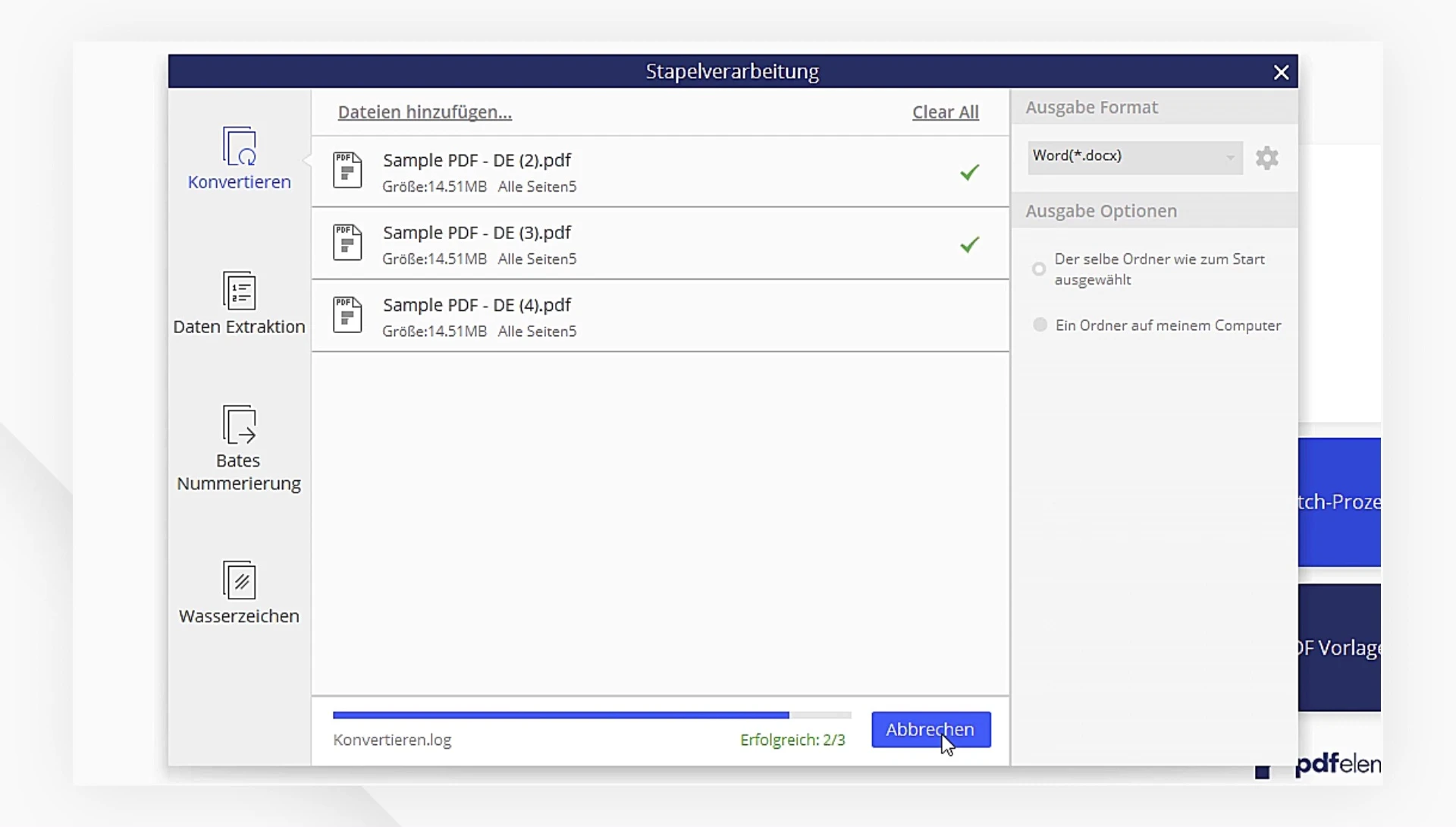The image size is (1456, 827).
Task: Switch to the Daten Extraktion tab label
Action: [x=240, y=327]
